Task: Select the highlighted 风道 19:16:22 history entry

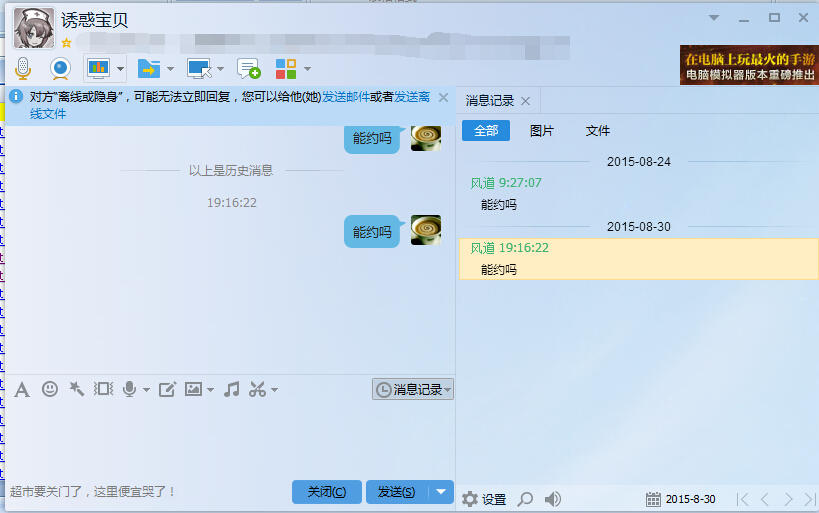Action: point(639,259)
